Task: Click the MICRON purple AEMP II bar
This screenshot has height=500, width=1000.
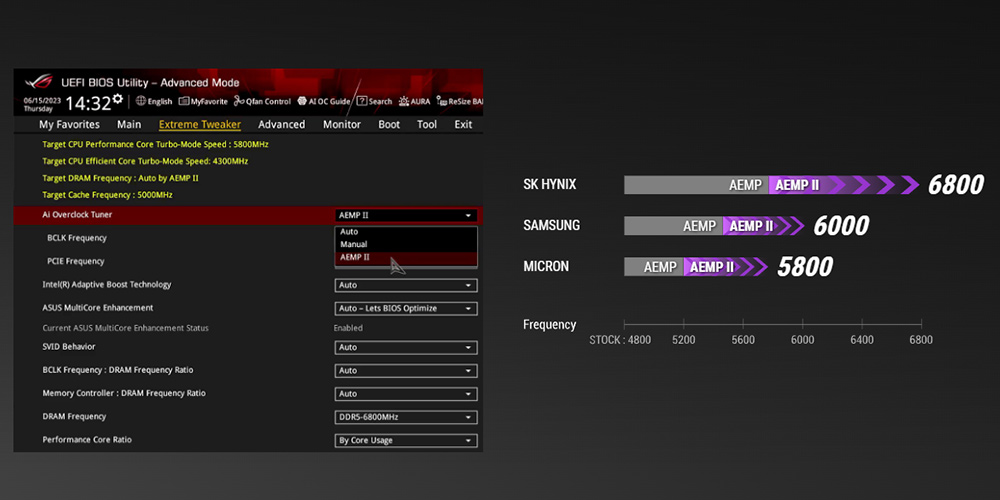Action: 725,267
